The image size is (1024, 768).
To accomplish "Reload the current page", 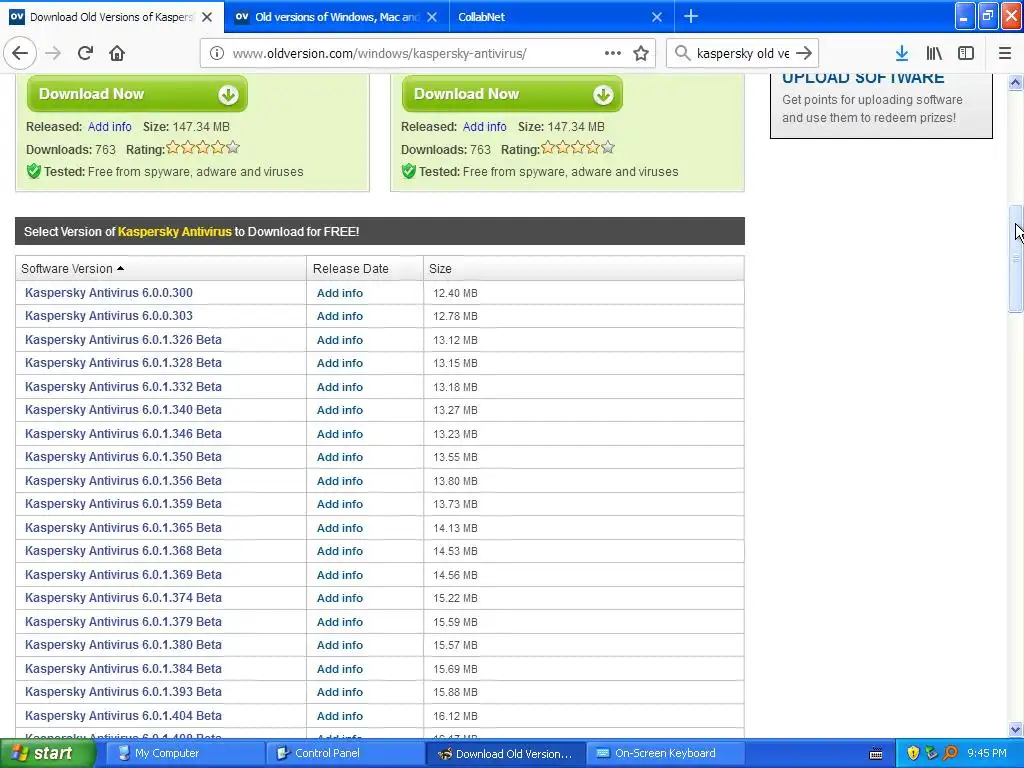I will (86, 53).
